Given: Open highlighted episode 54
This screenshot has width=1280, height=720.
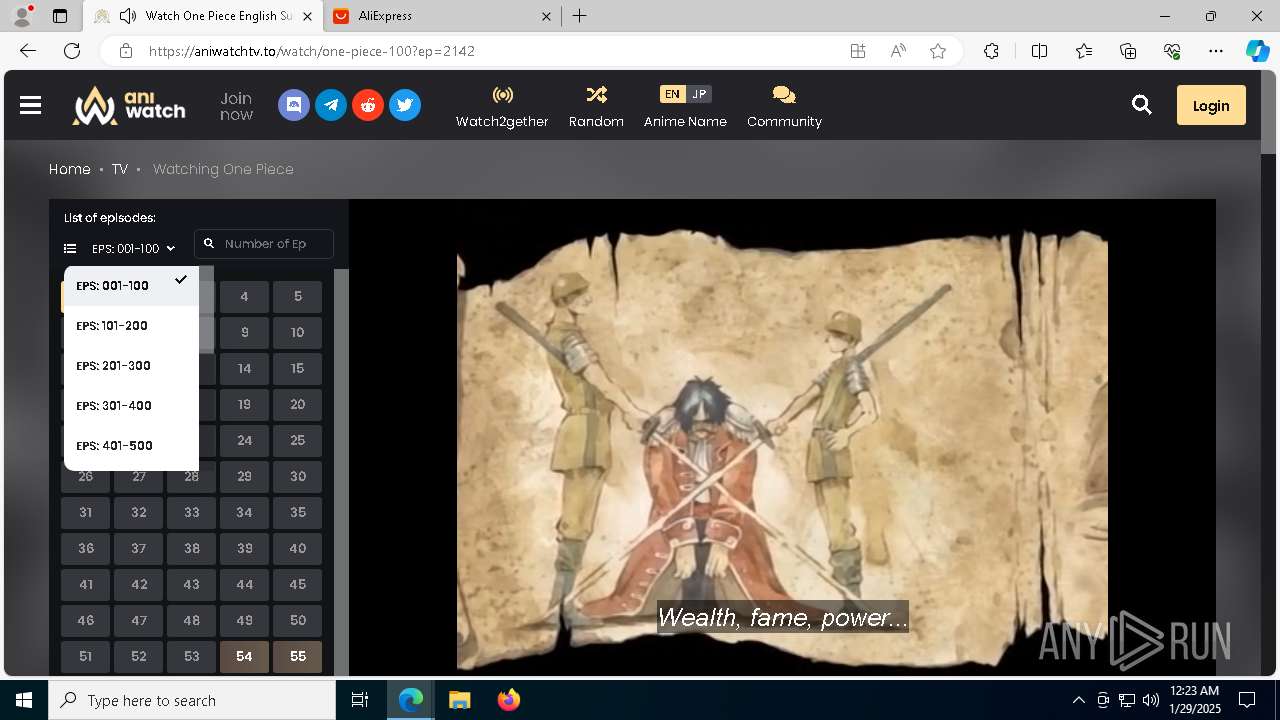Looking at the screenshot, I should click(244, 657).
